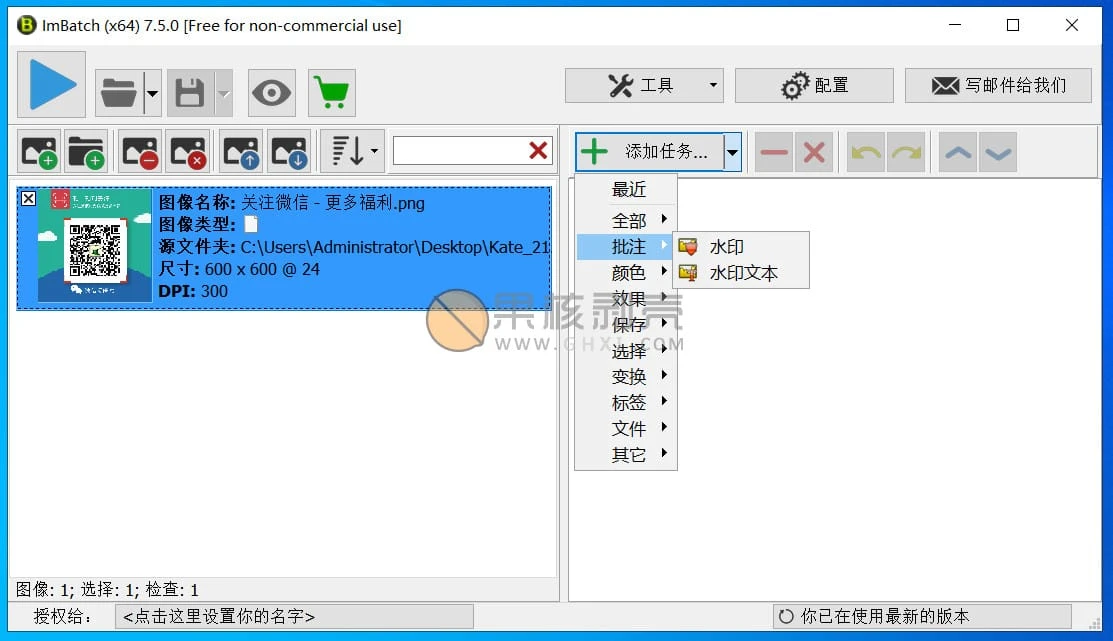Open the 其它 other submenu
Screen dimensions: 1113x641
click(626, 454)
